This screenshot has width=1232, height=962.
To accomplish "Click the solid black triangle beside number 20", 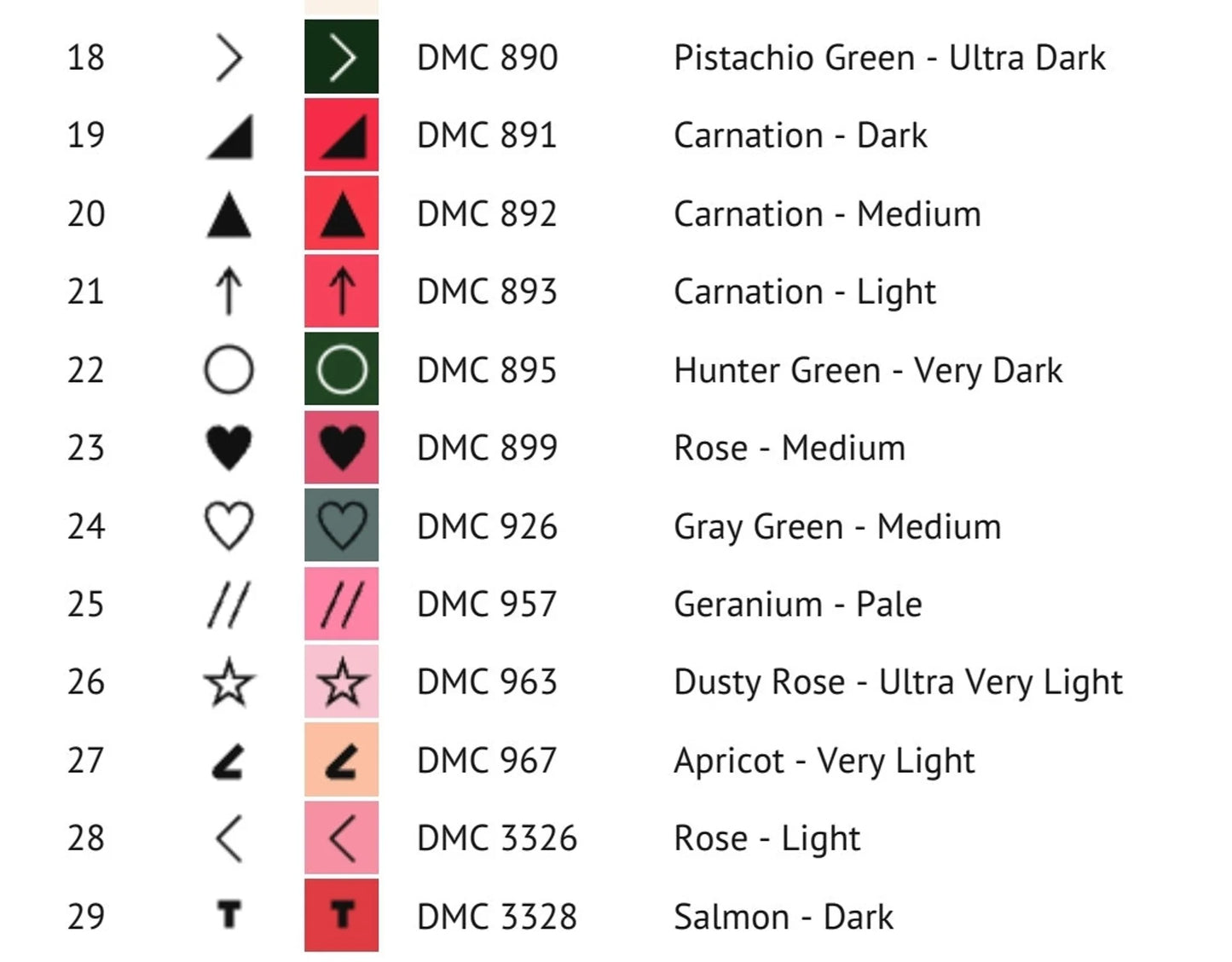I will (x=228, y=214).
